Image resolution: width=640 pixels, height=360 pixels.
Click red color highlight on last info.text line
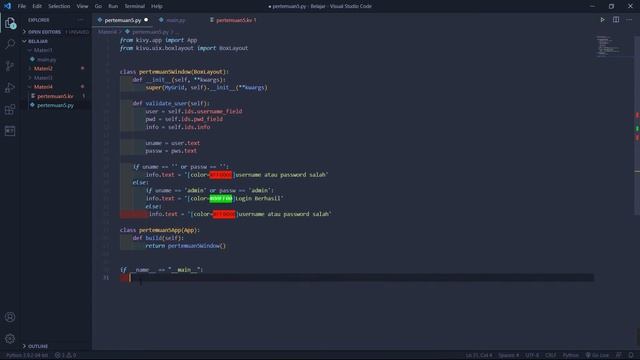224,214
